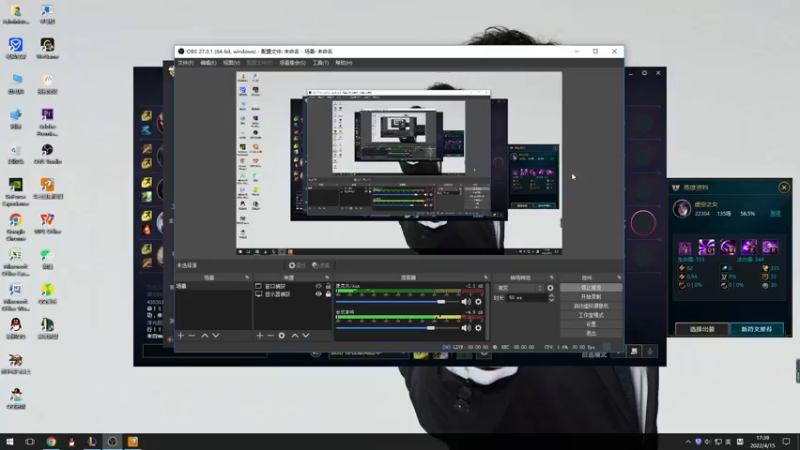The width and height of the screenshot is (800, 450).
Task: Open 台式音响 audio settings gear
Action: pyautogui.click(x=478, y=328)
